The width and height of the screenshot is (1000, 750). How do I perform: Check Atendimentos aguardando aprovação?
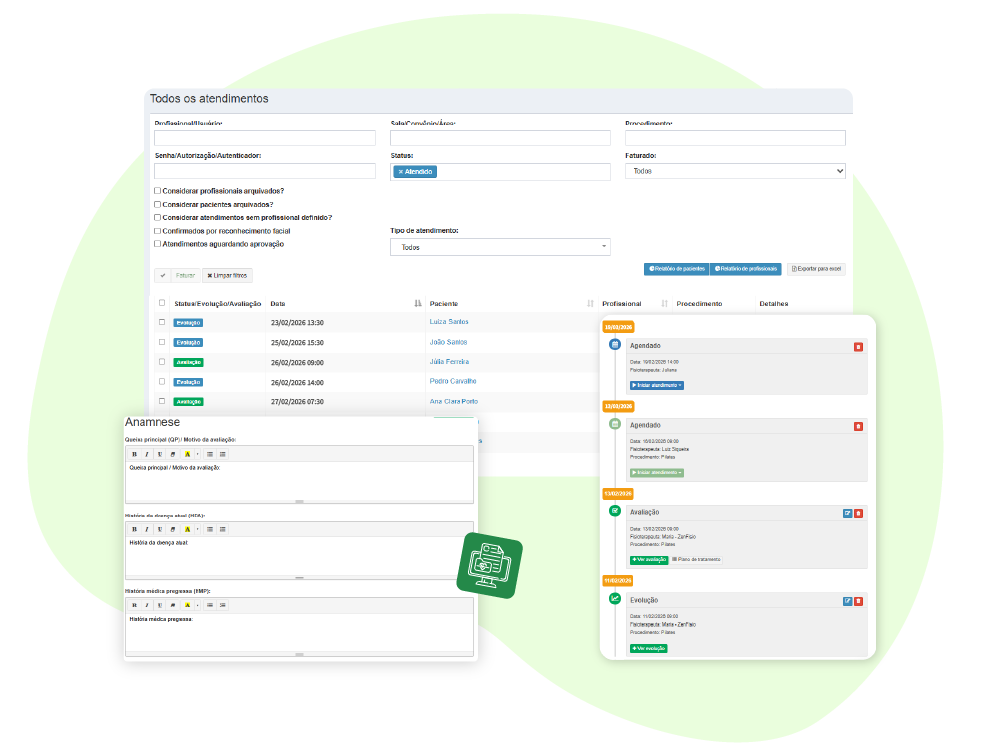coord(158,244)
